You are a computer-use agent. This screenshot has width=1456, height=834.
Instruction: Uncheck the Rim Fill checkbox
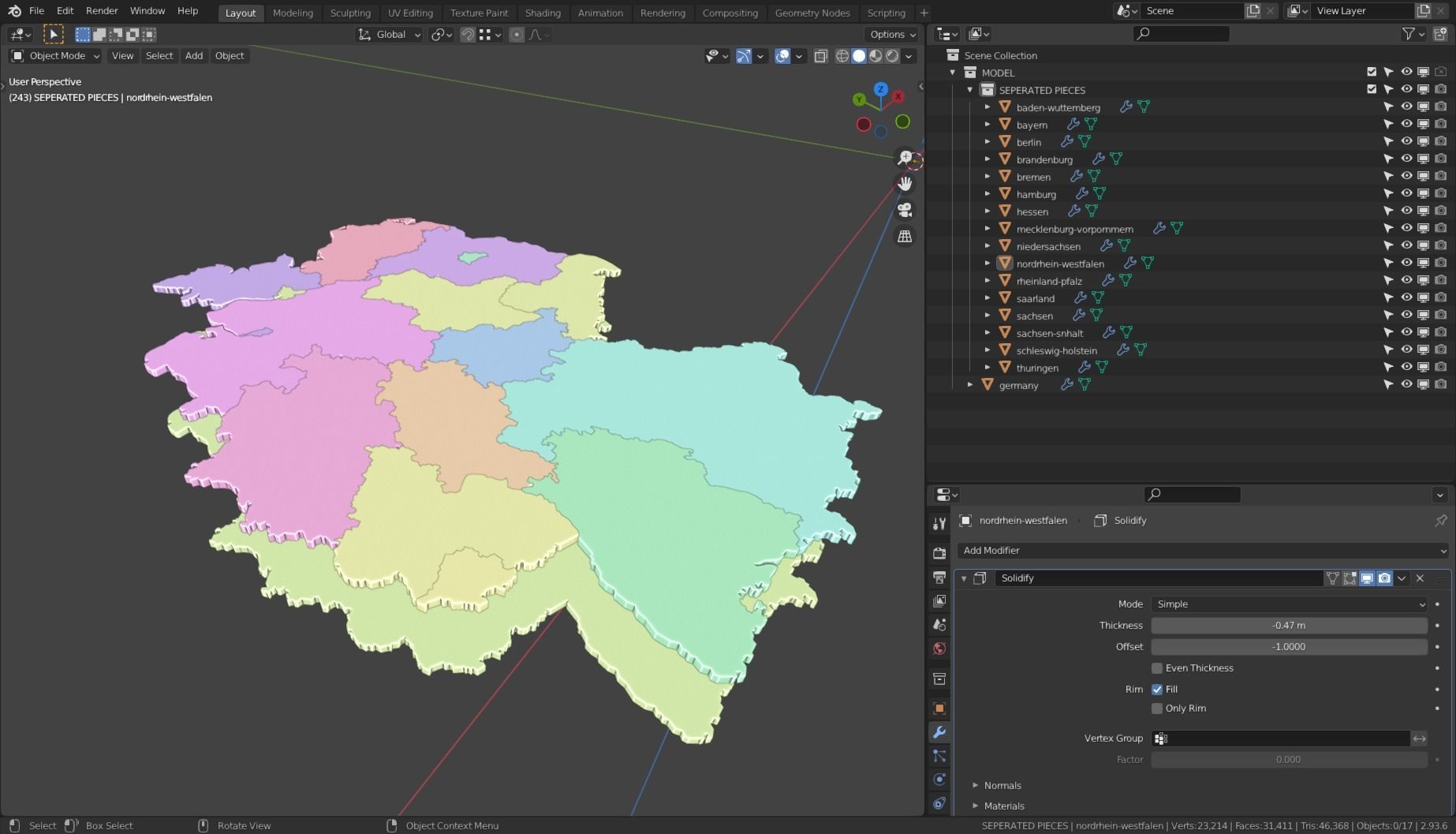pos(1157,690)
